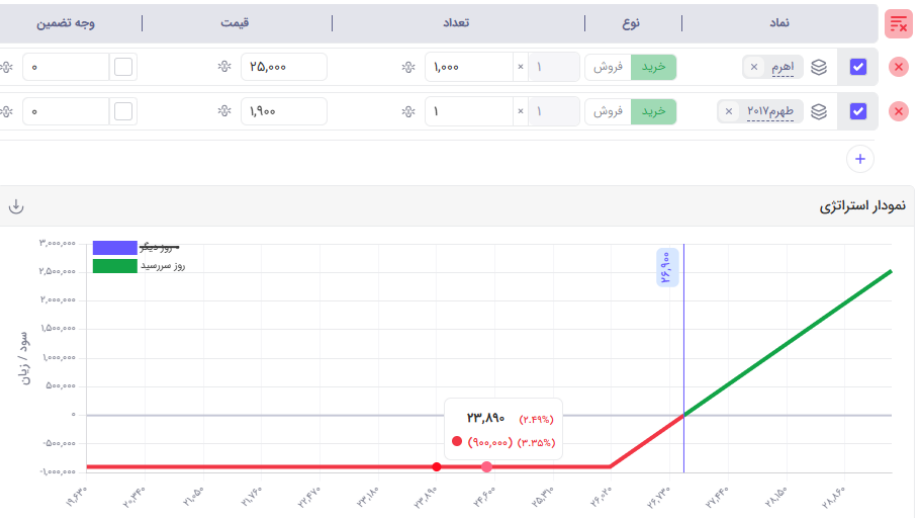The width and height of the screenshot is (918, 518).
Task: Clear the طهرم2017 symbol chip with its x
Action: (728, 111)
